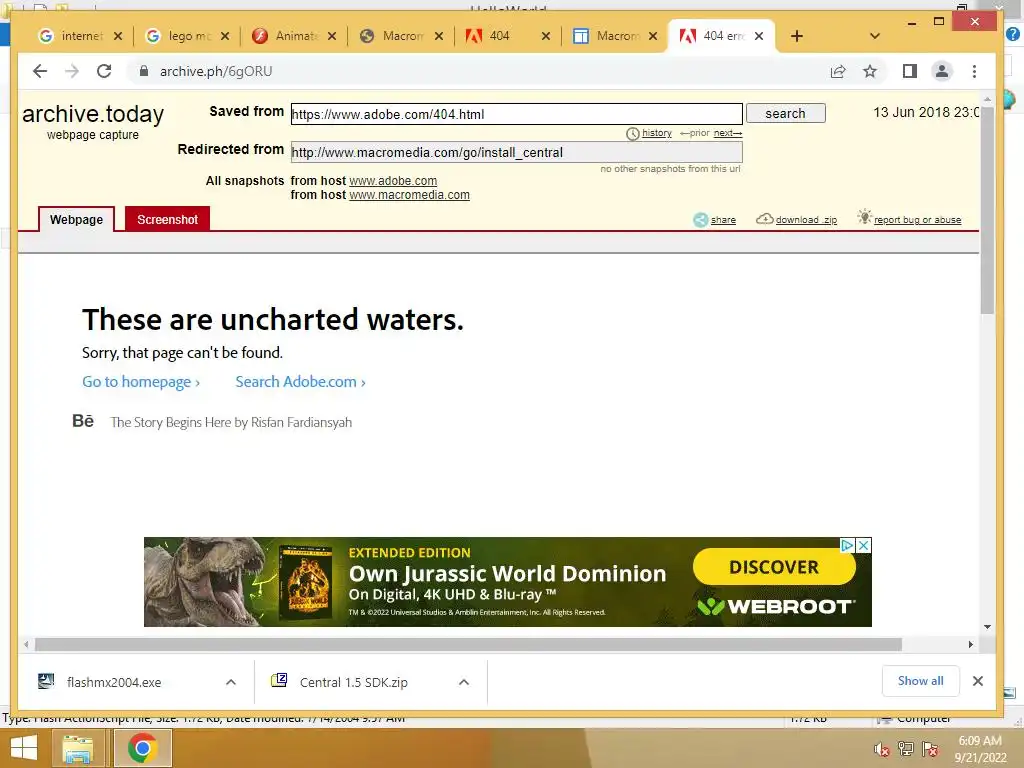The height and width of the screenshot is (768, 1024).
Task: View site security padlock info
Action: click(144, 71)
